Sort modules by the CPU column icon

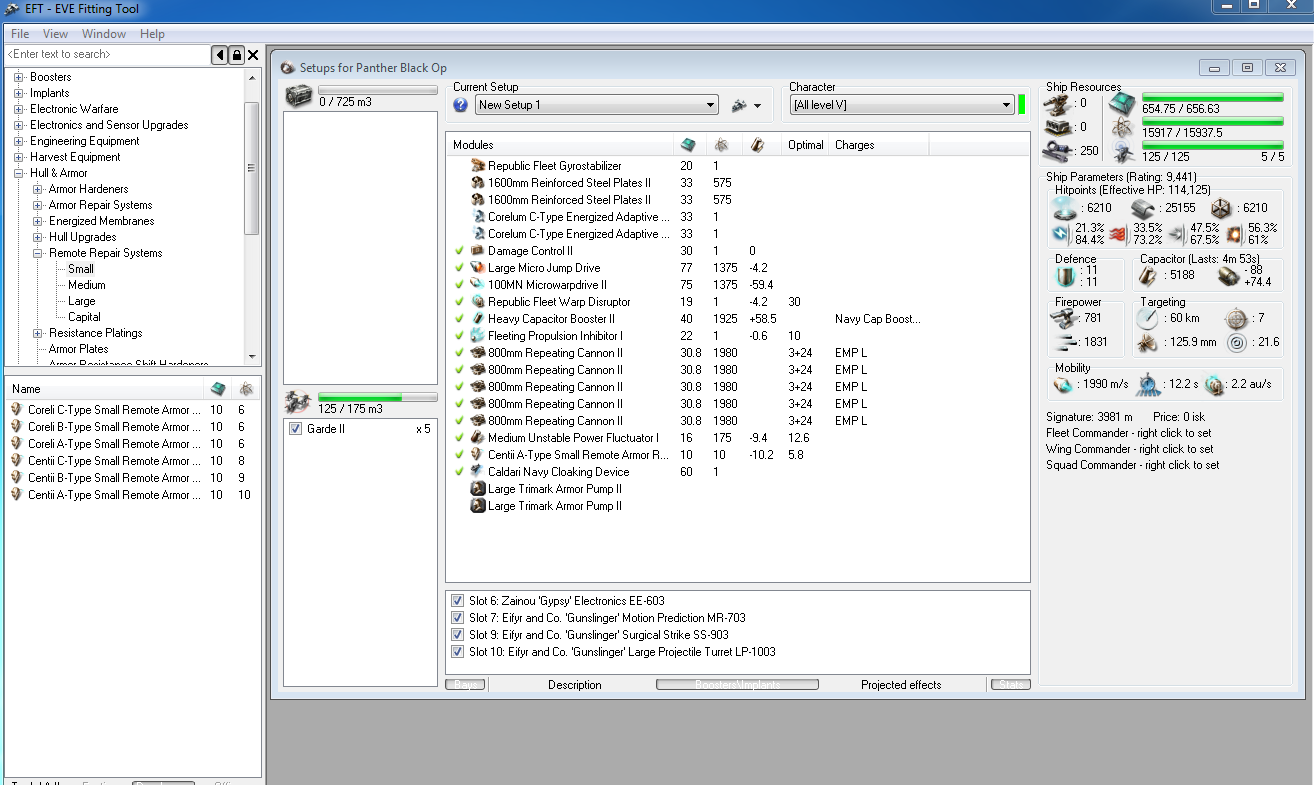689,145
